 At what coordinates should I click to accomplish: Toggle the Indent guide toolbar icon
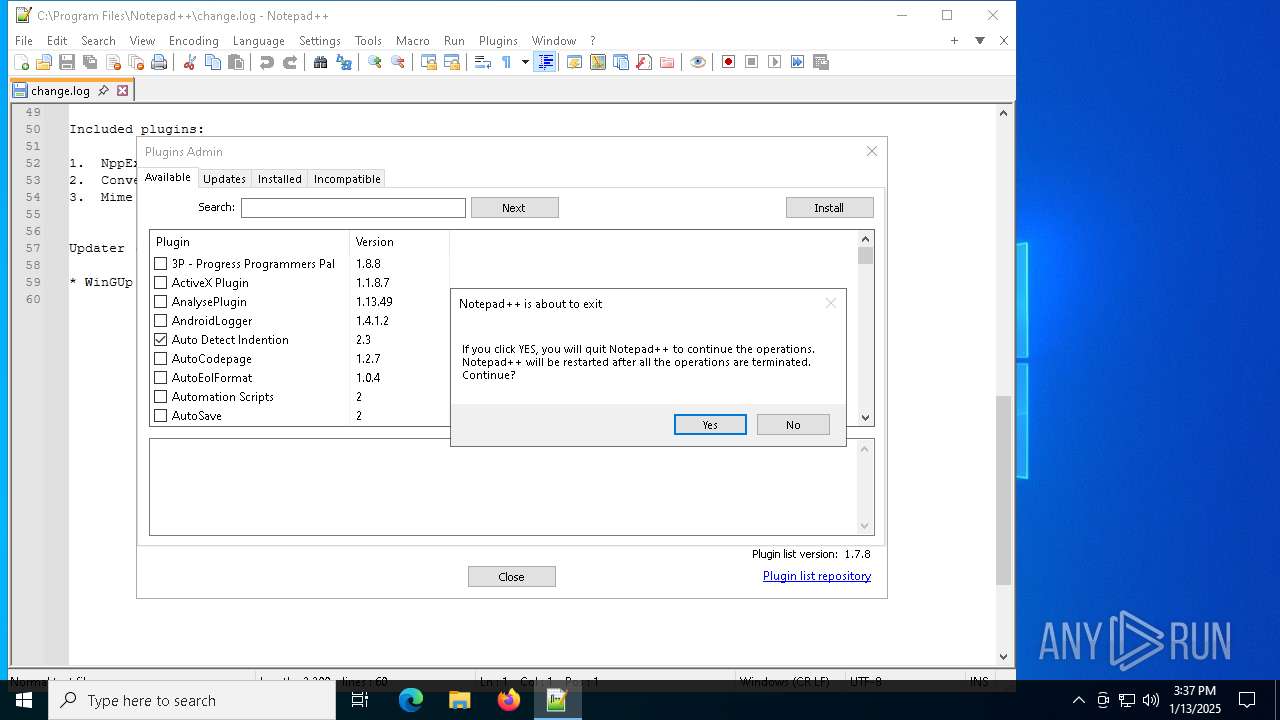point(545,62)
